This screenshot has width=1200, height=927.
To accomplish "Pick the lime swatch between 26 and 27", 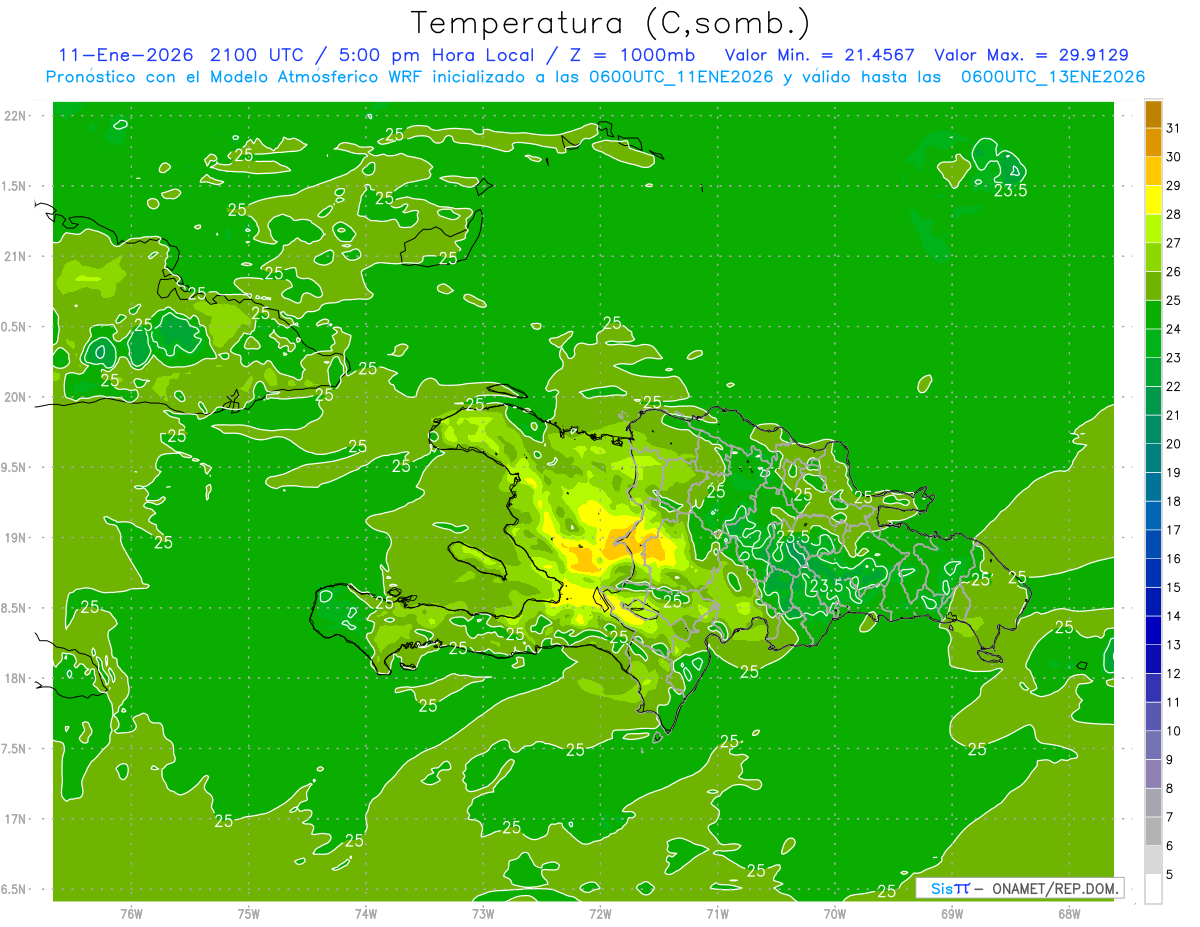I will pos(1153,257).
